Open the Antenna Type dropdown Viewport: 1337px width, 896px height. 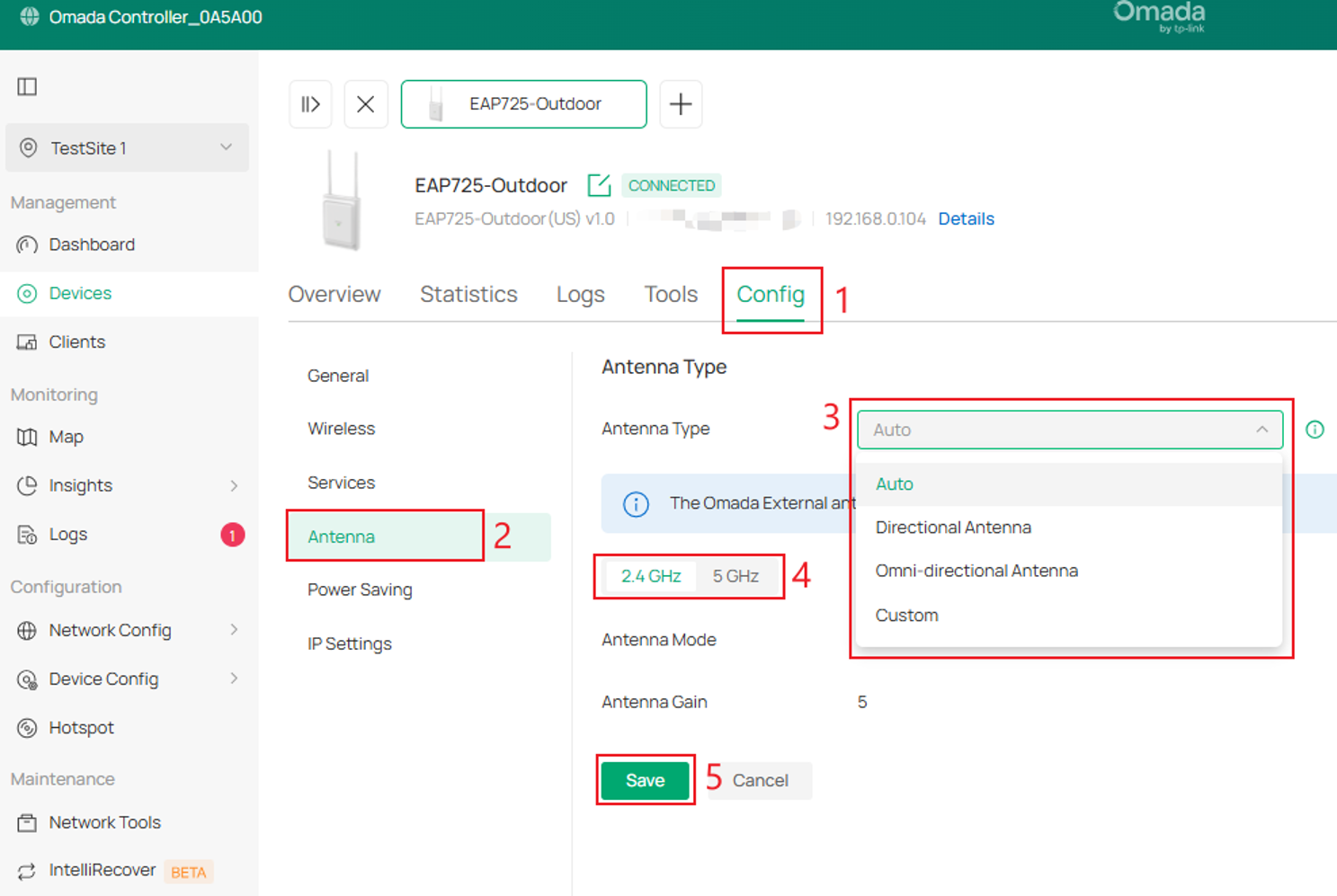1069,430
